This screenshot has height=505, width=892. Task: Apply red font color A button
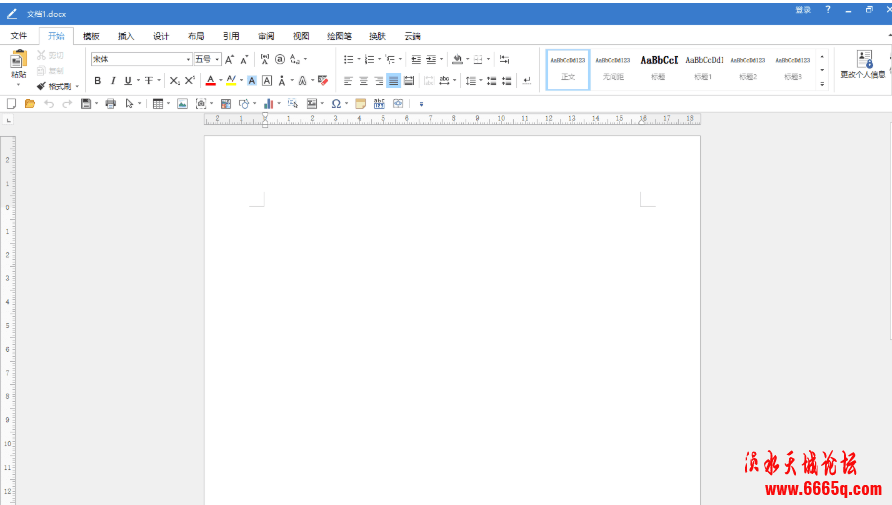coord(210,81)
